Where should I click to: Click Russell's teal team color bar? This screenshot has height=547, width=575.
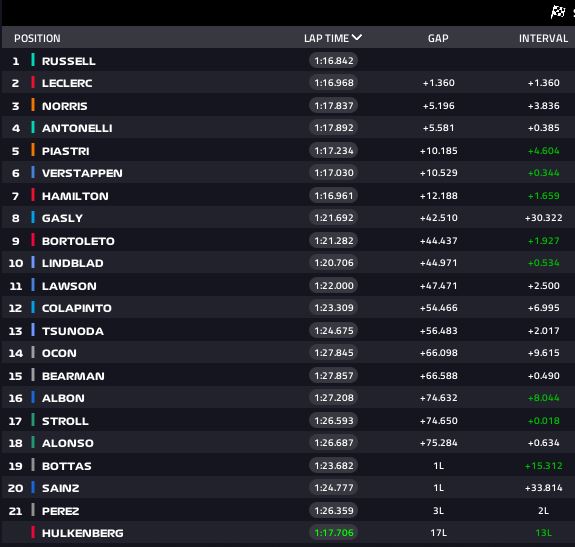pos(33,60)
